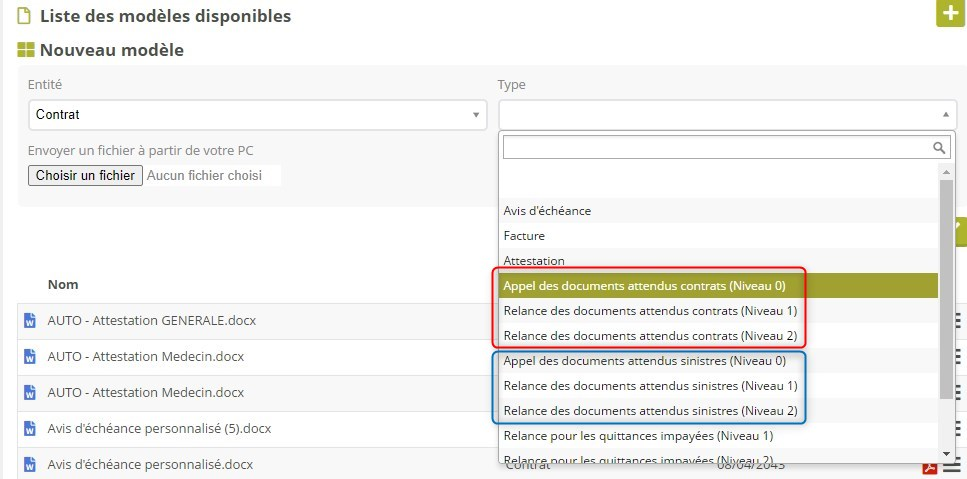967x479 pixels.
Task: Click the document icon beside Liste des modèles disponibles
Action: [x=25, y=16]
